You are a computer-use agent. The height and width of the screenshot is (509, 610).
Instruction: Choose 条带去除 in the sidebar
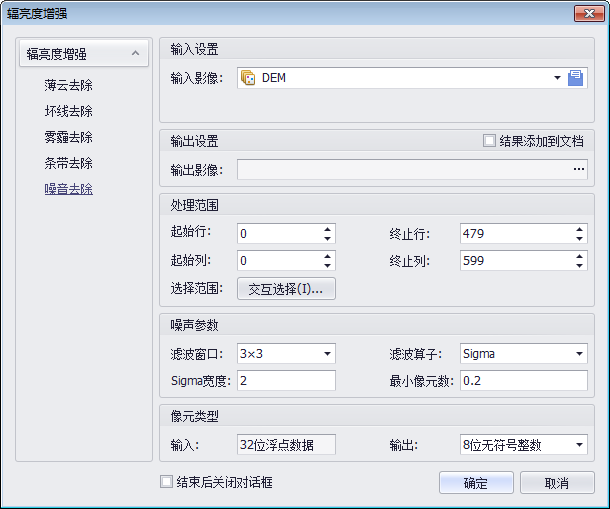(69, 163)
